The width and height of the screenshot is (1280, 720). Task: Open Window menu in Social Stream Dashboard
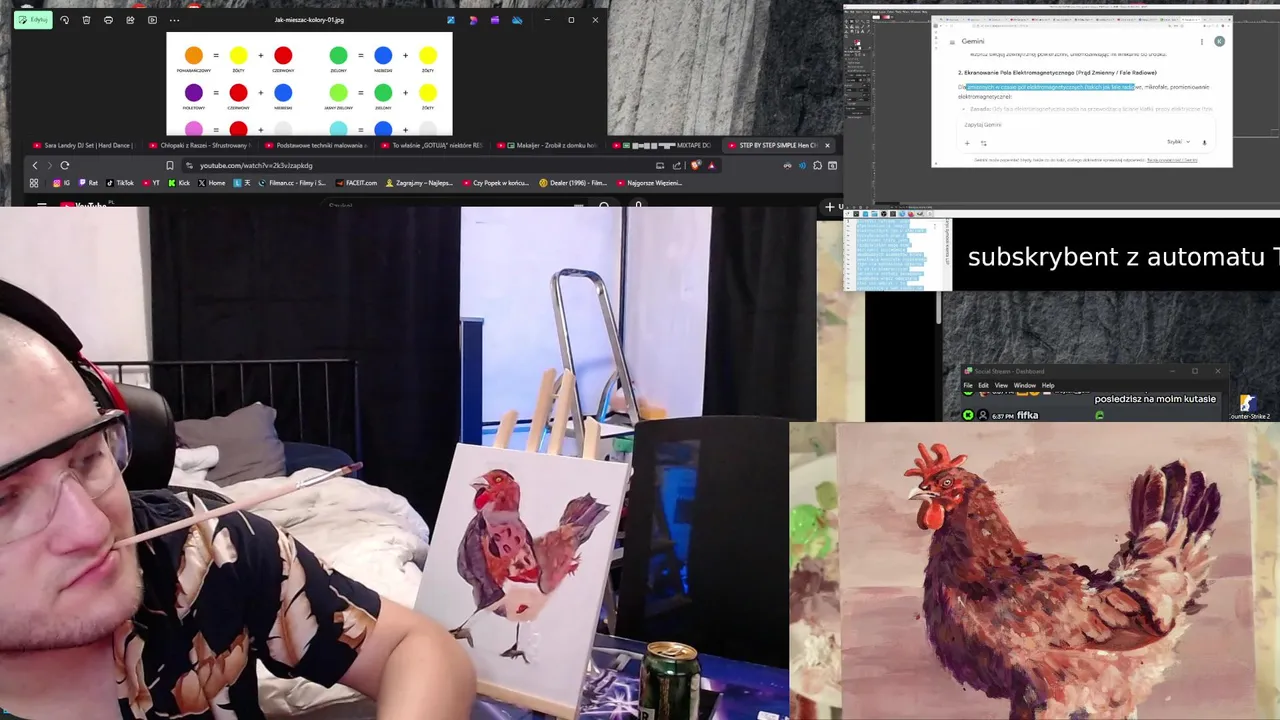tap(1025, 385)
